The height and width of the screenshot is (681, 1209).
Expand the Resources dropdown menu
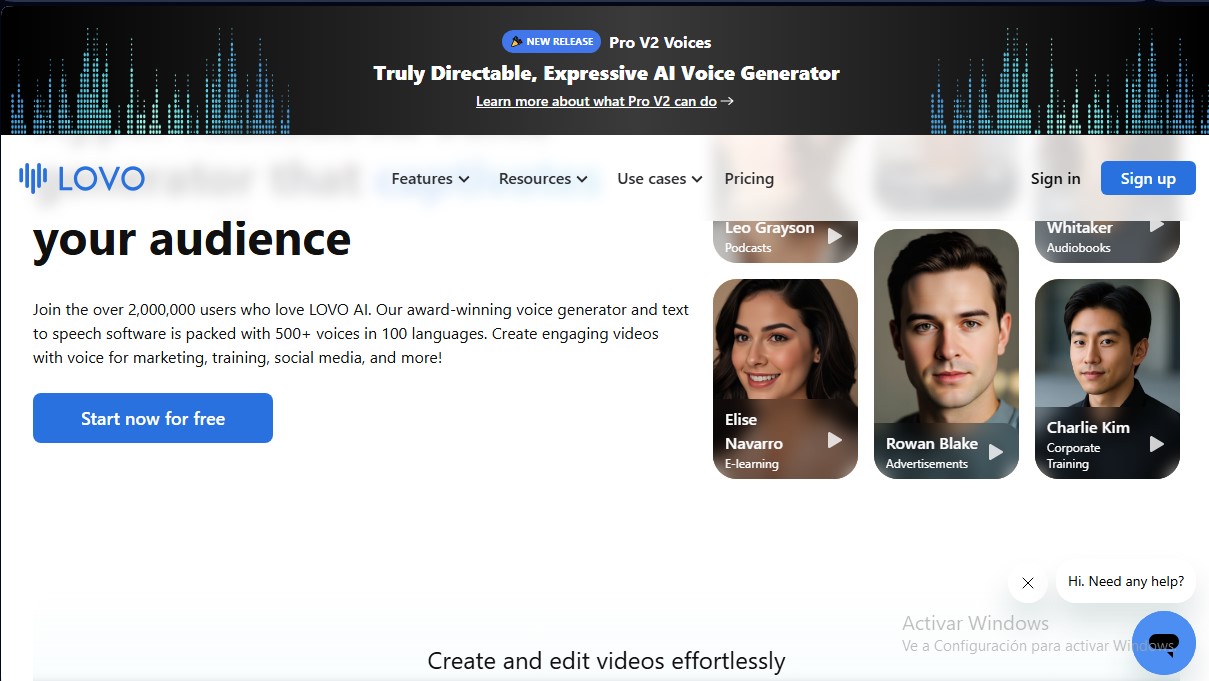point(545,179)
